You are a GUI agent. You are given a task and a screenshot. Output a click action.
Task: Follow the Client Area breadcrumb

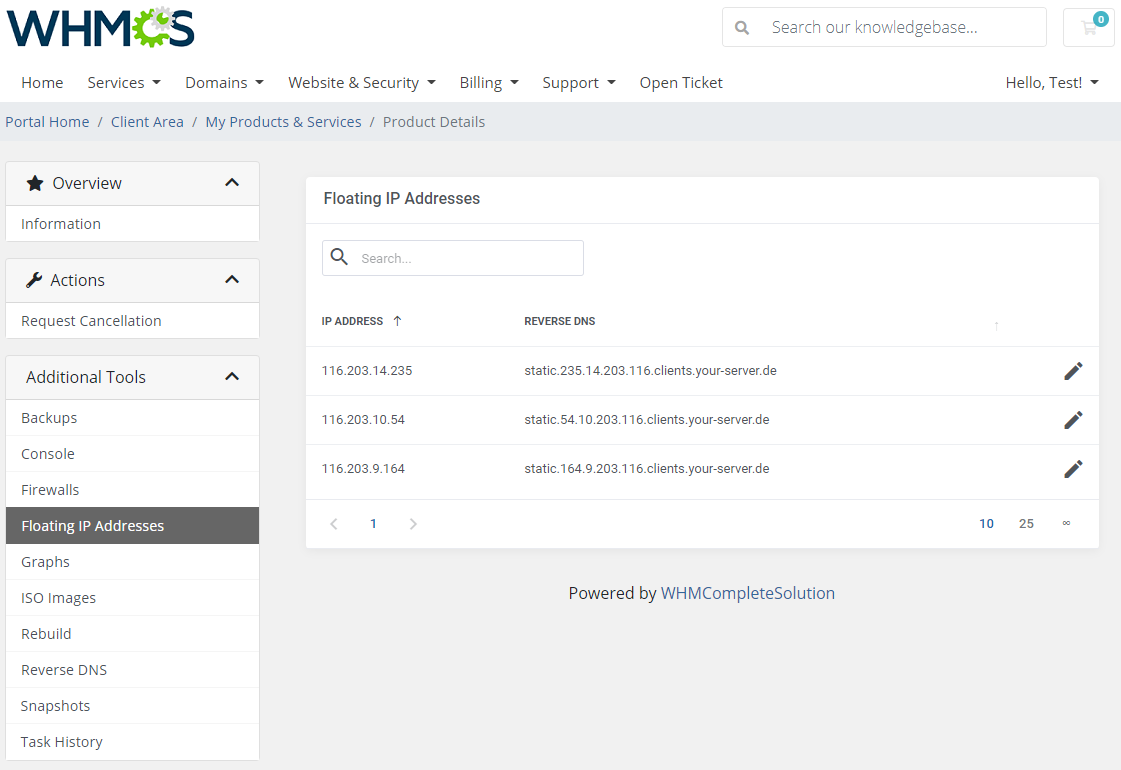147,122
